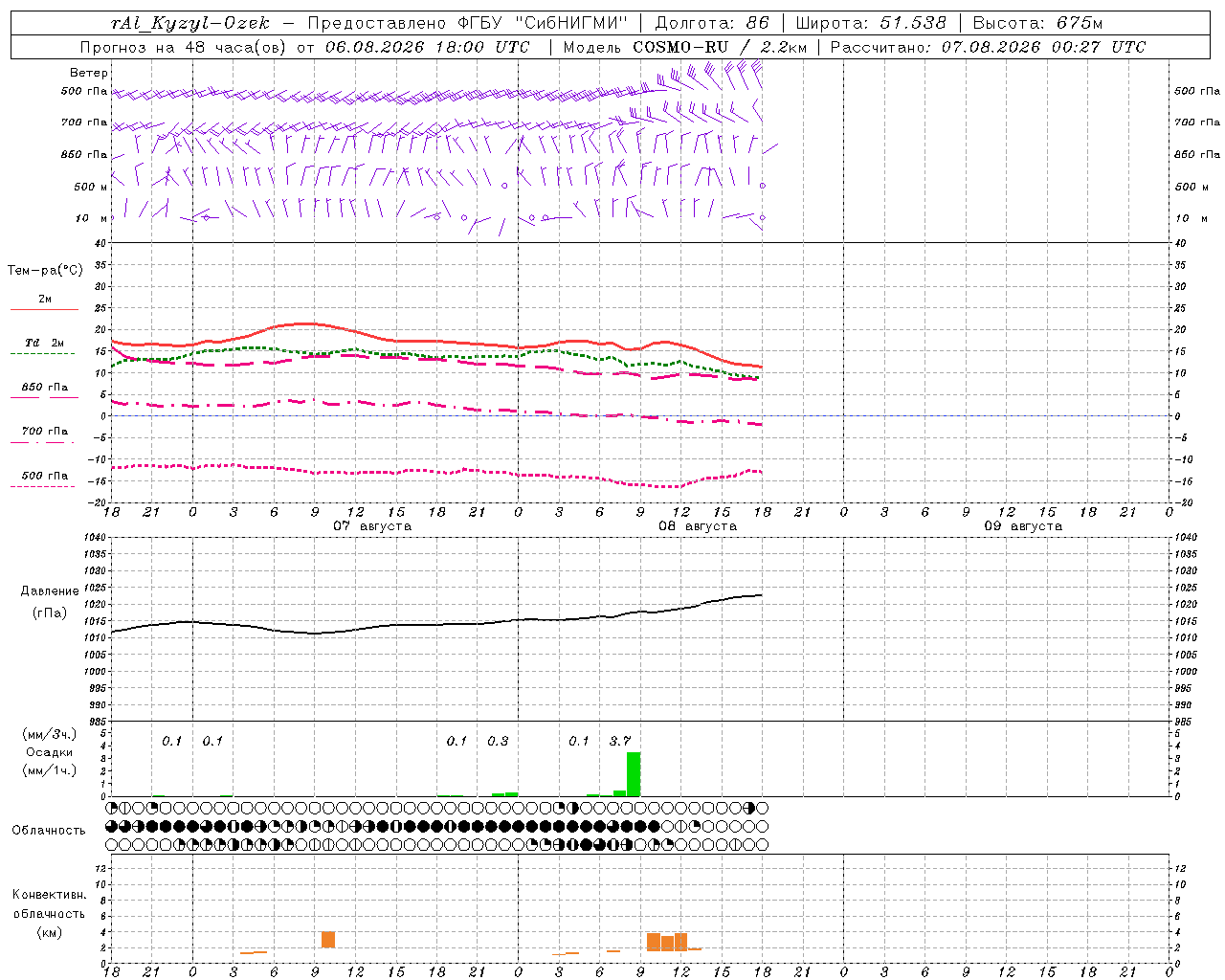This screenshot has width=1225, height=980.
Task: Click the Конвективн. облачность label
Action: click(50, 913)
